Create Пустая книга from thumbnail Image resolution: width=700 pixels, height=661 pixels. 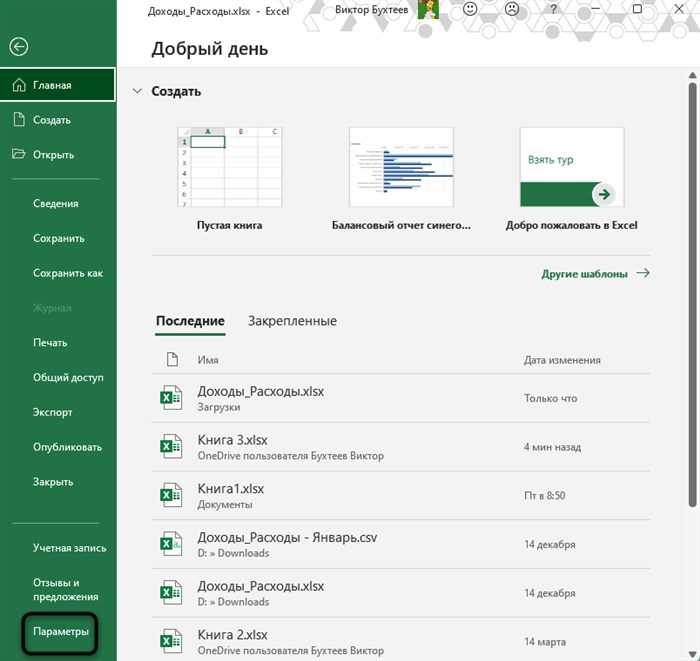tap(230, 167)
